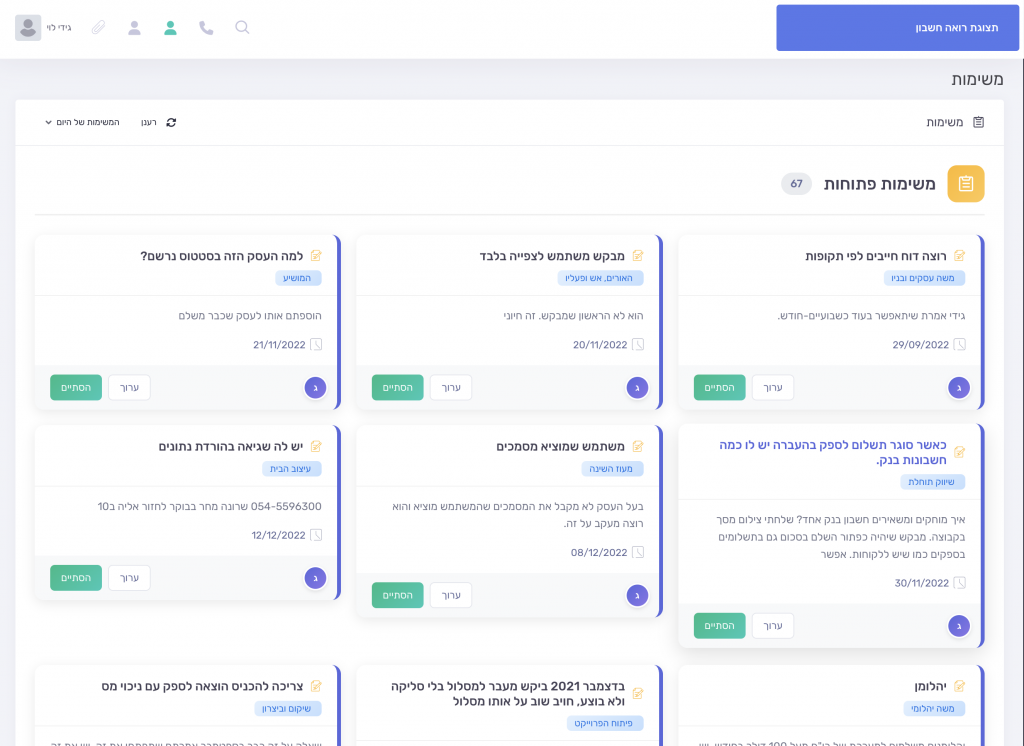Click the גידי לוי profile avatar

click(x=28, y=27)
